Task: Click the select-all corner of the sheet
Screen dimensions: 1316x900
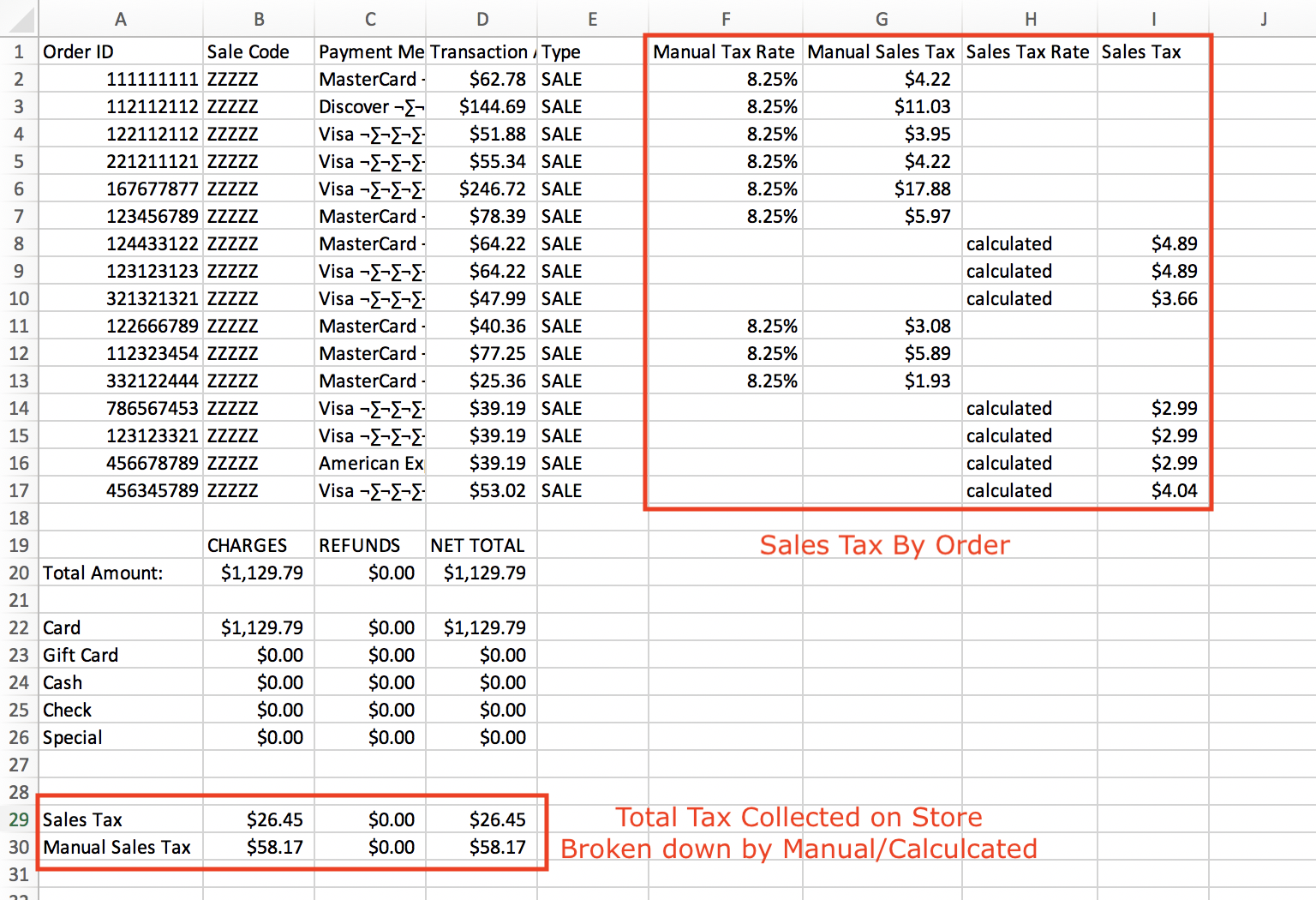Action: pyautogui.click(x=19, y=19)
